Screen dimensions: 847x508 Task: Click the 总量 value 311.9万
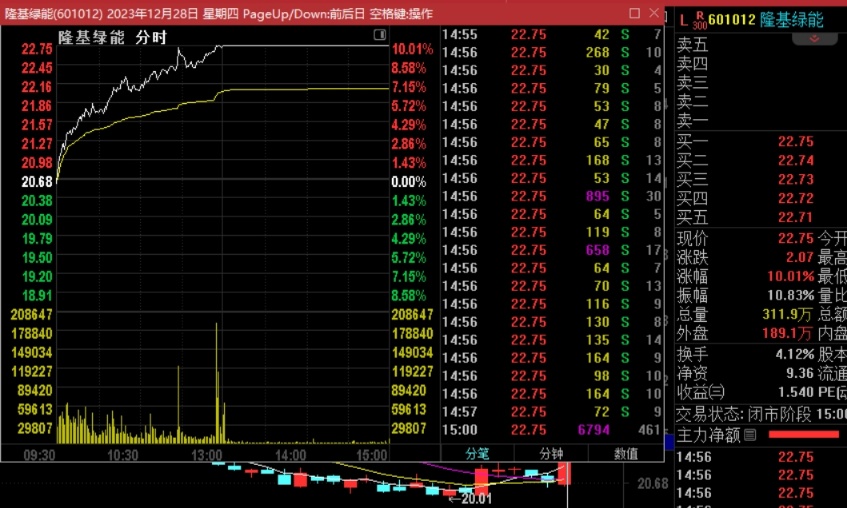point(788,314)
